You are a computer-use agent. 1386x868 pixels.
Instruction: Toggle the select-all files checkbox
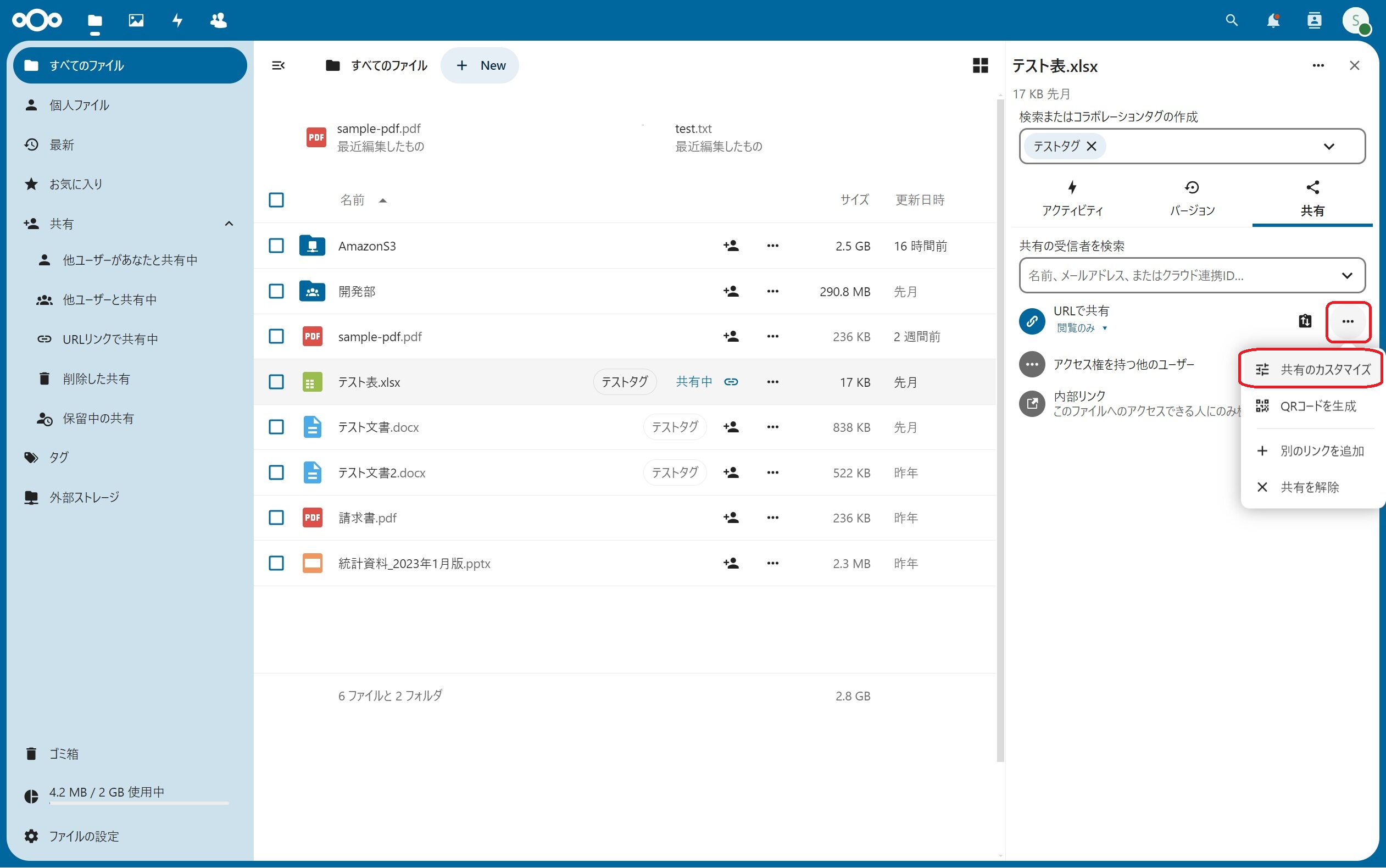pyautogui.click(x=276, y=200)
